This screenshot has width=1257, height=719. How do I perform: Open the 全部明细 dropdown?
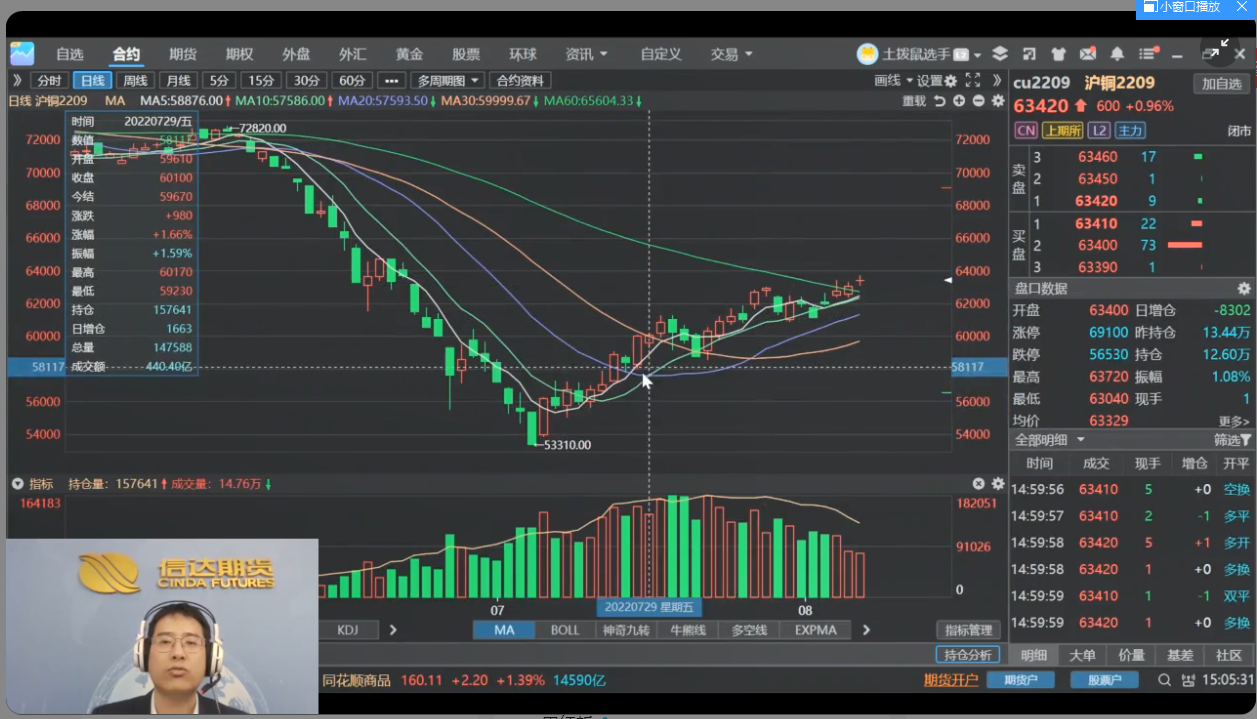[x=1050, y=440]
